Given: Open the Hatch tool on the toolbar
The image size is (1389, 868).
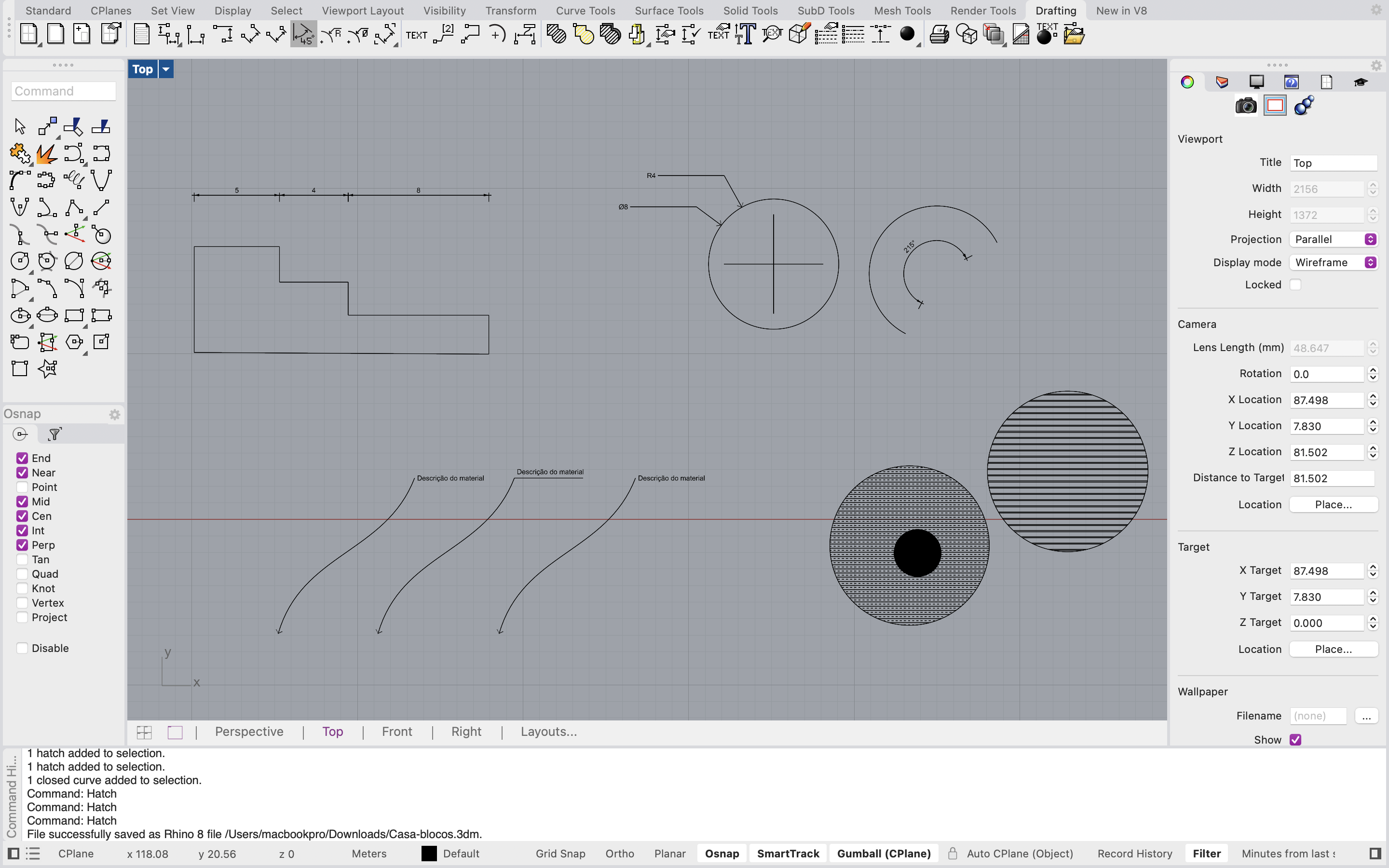Looking at the screenshot, I should tap(555, 34).
